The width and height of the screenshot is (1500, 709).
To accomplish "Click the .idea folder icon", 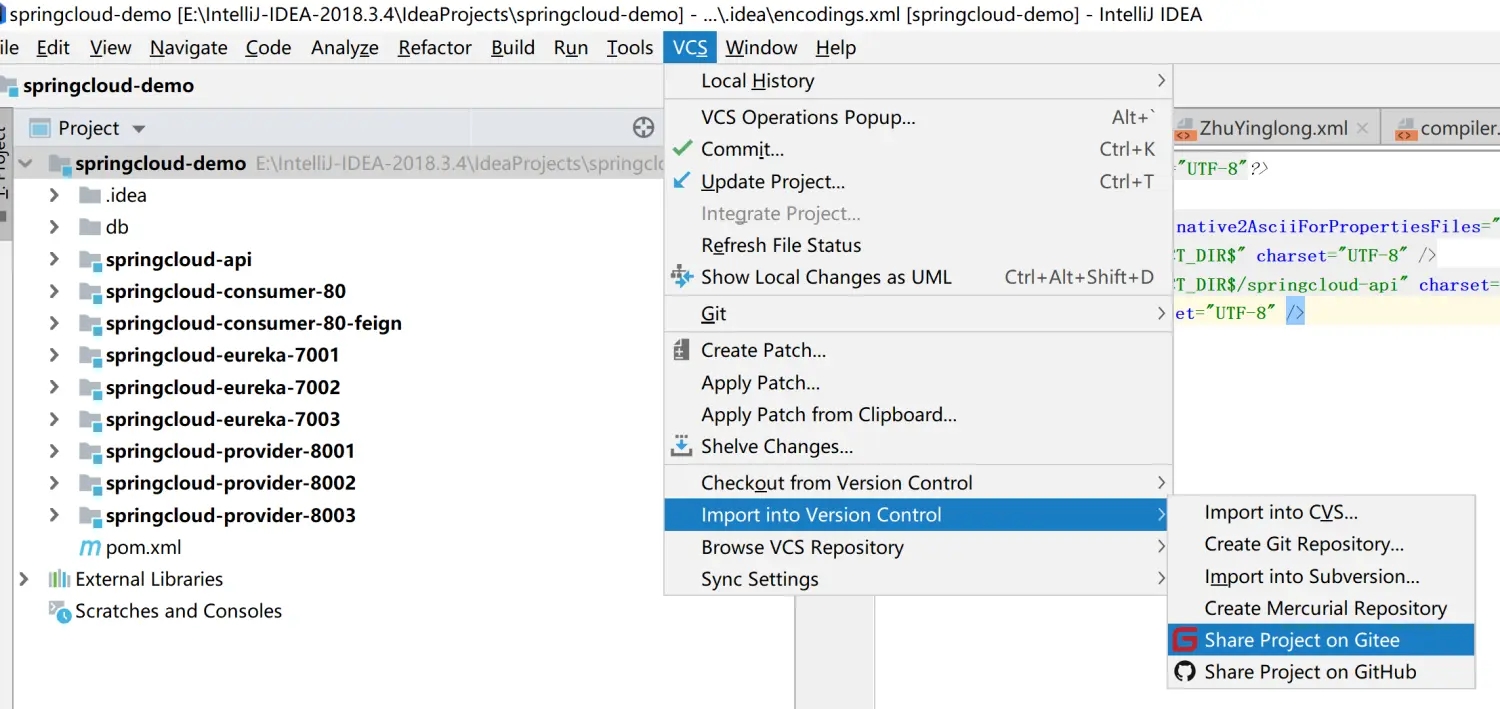I will point(90,195).
